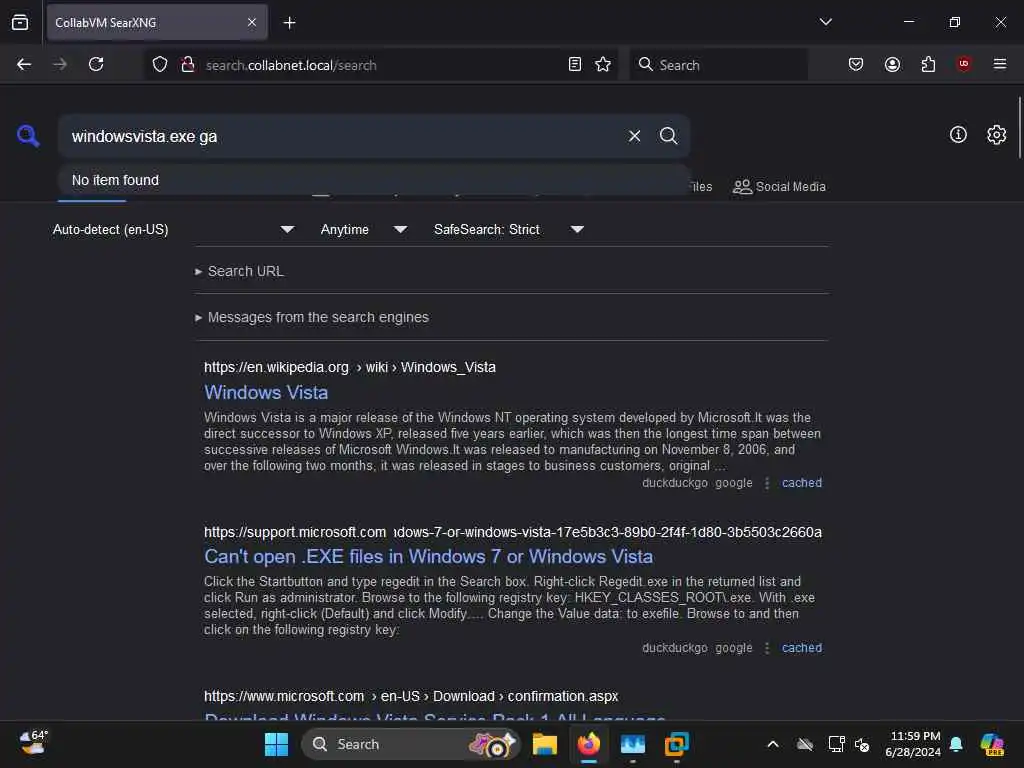Open Firefox View icon
1024x768 pixels.
click(20, 23)
